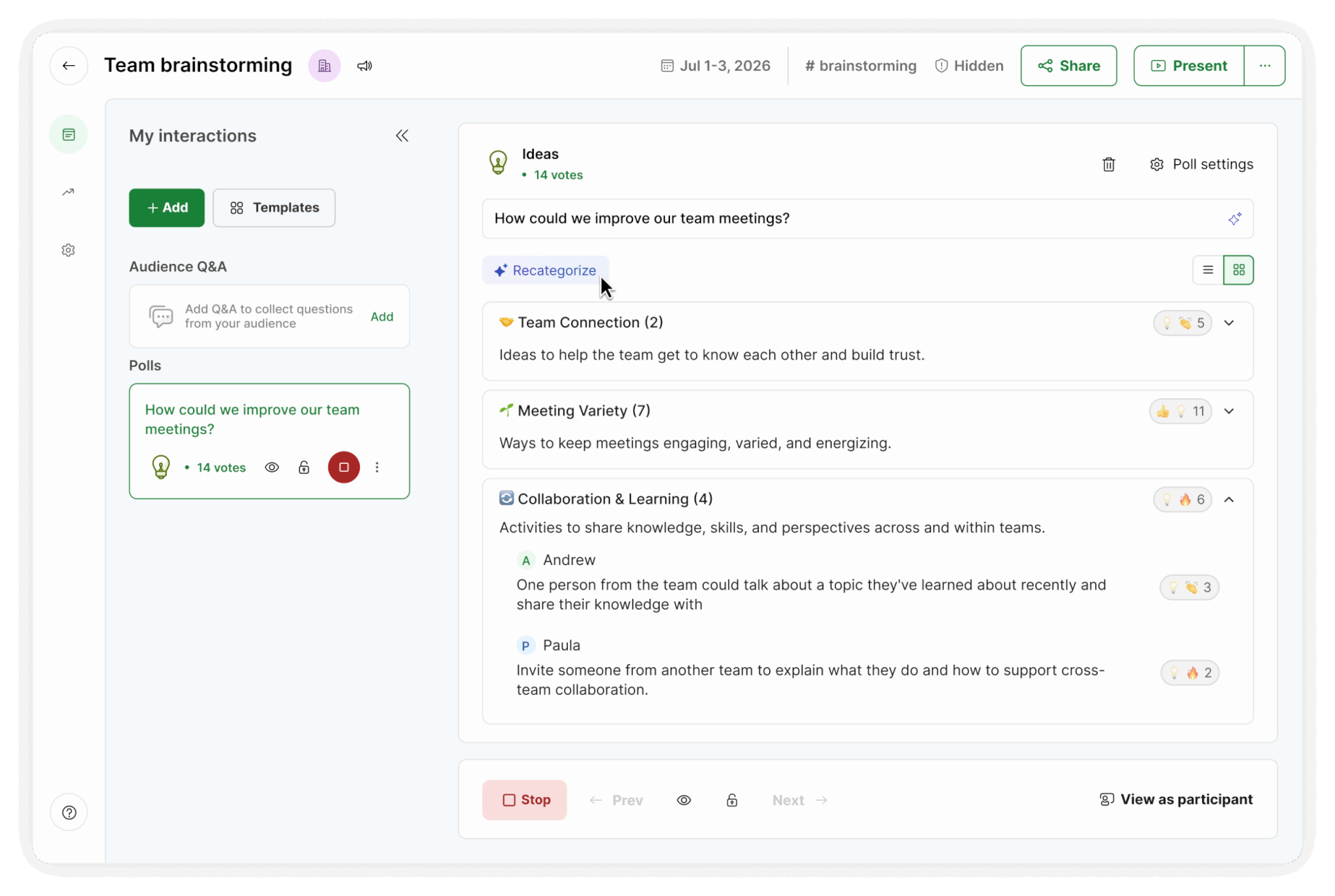Click the Recategorize button
This screenshot has width=1335, height=896.
[x=546, y=270]
